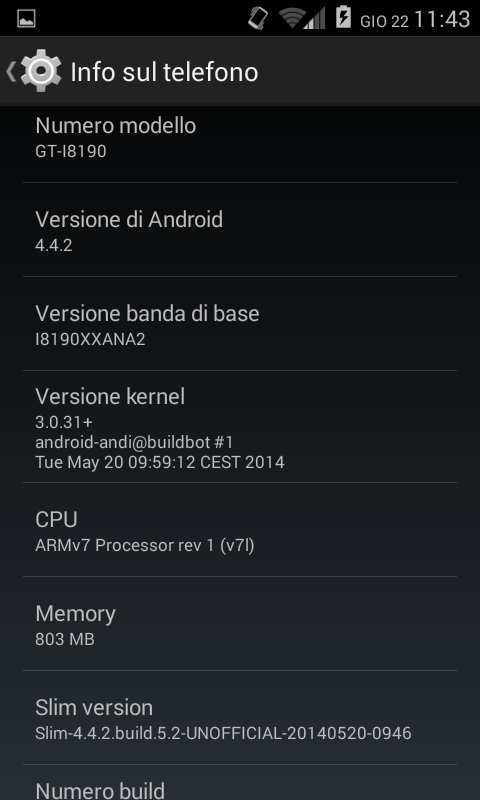Tap Versione di Android entry
The width and height of the screenshot is (480, 800).
pyautogui.click(x=240, y=230)
